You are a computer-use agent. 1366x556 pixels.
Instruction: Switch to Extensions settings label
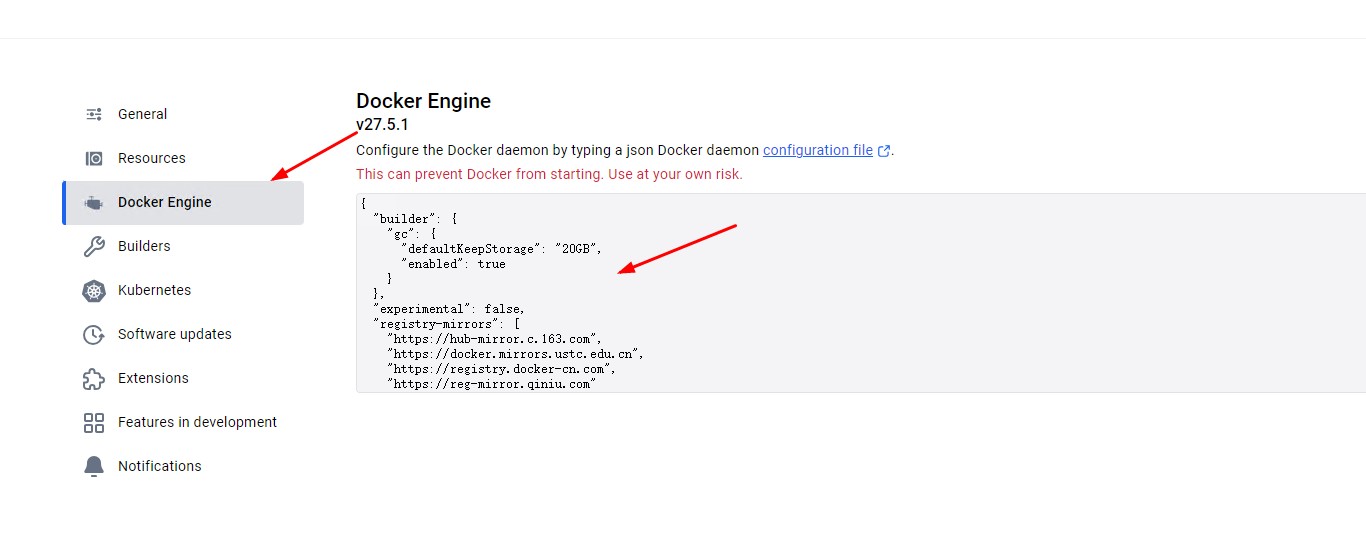click(153, 378)
